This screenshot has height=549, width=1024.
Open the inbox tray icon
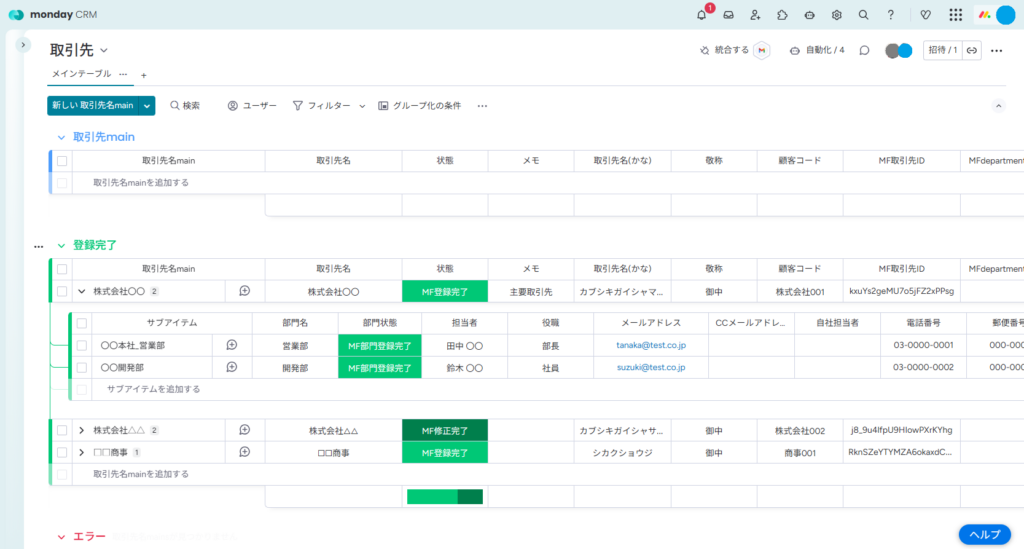point(729,15)
